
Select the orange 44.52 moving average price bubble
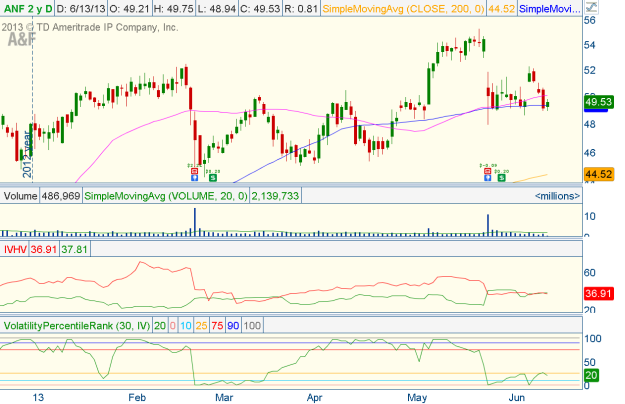[x=598, y=174]
